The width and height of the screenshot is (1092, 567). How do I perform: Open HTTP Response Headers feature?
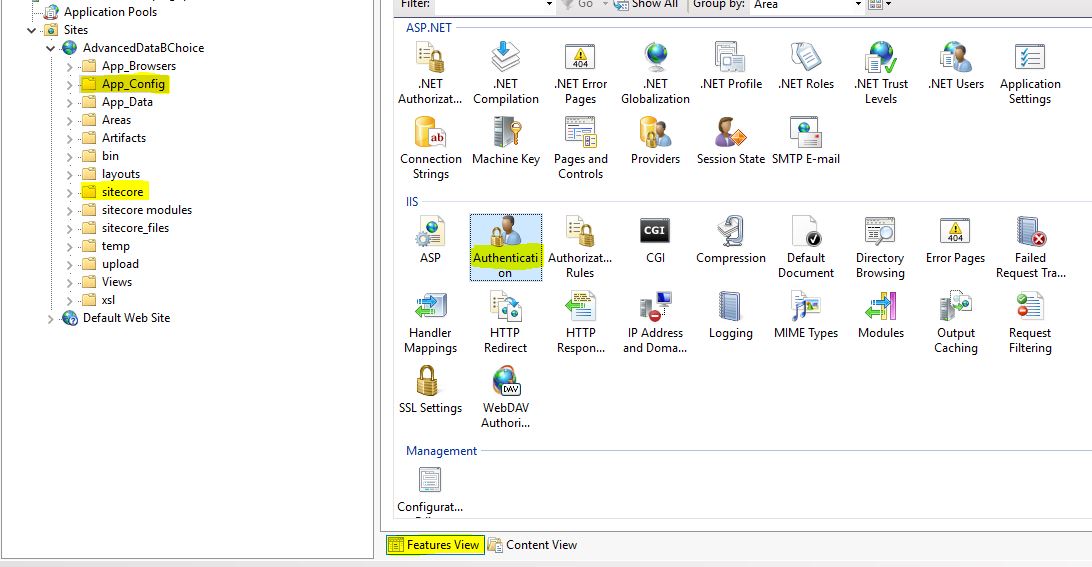point(580,323)
